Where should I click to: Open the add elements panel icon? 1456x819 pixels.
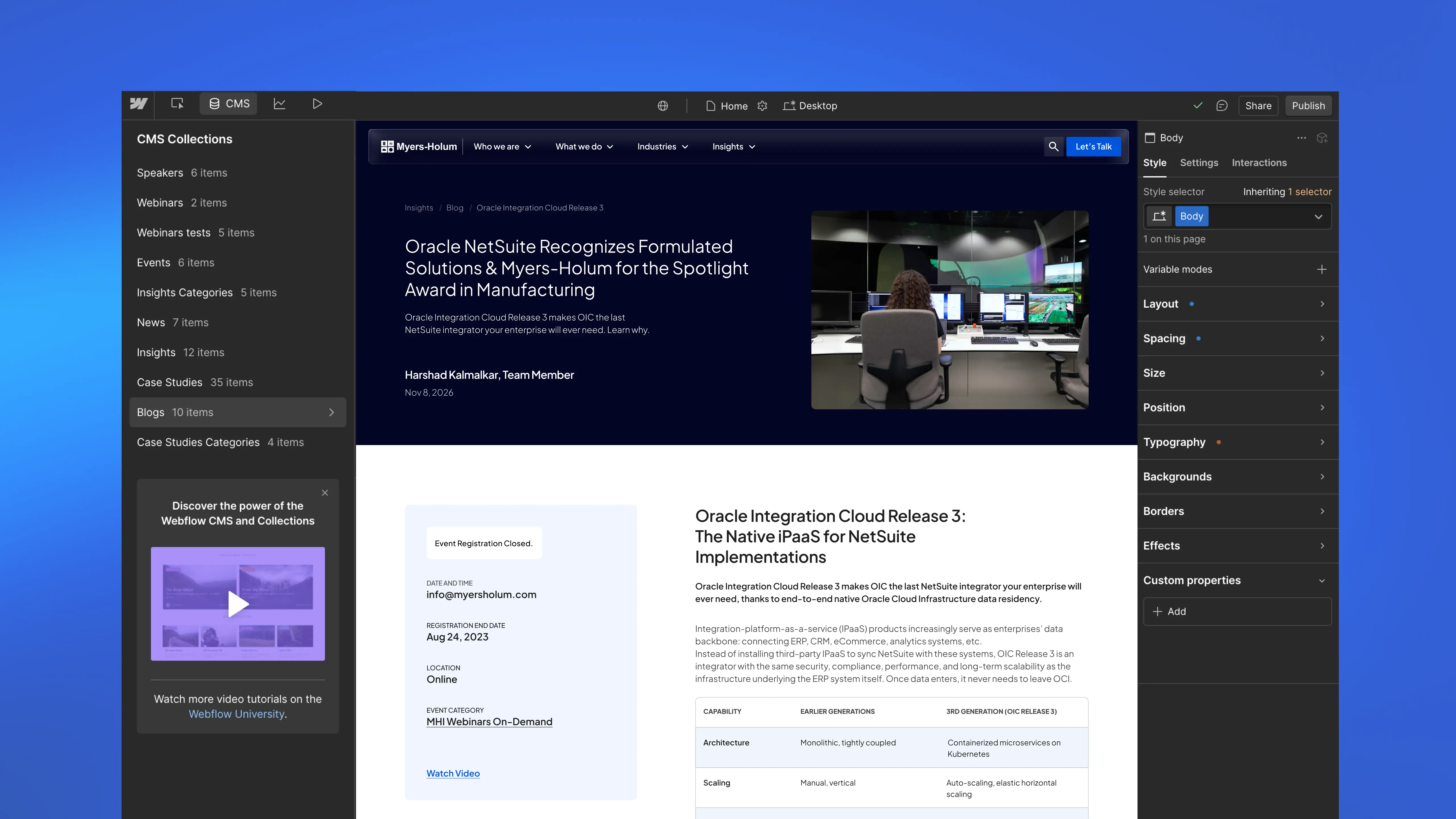[177, 104]
